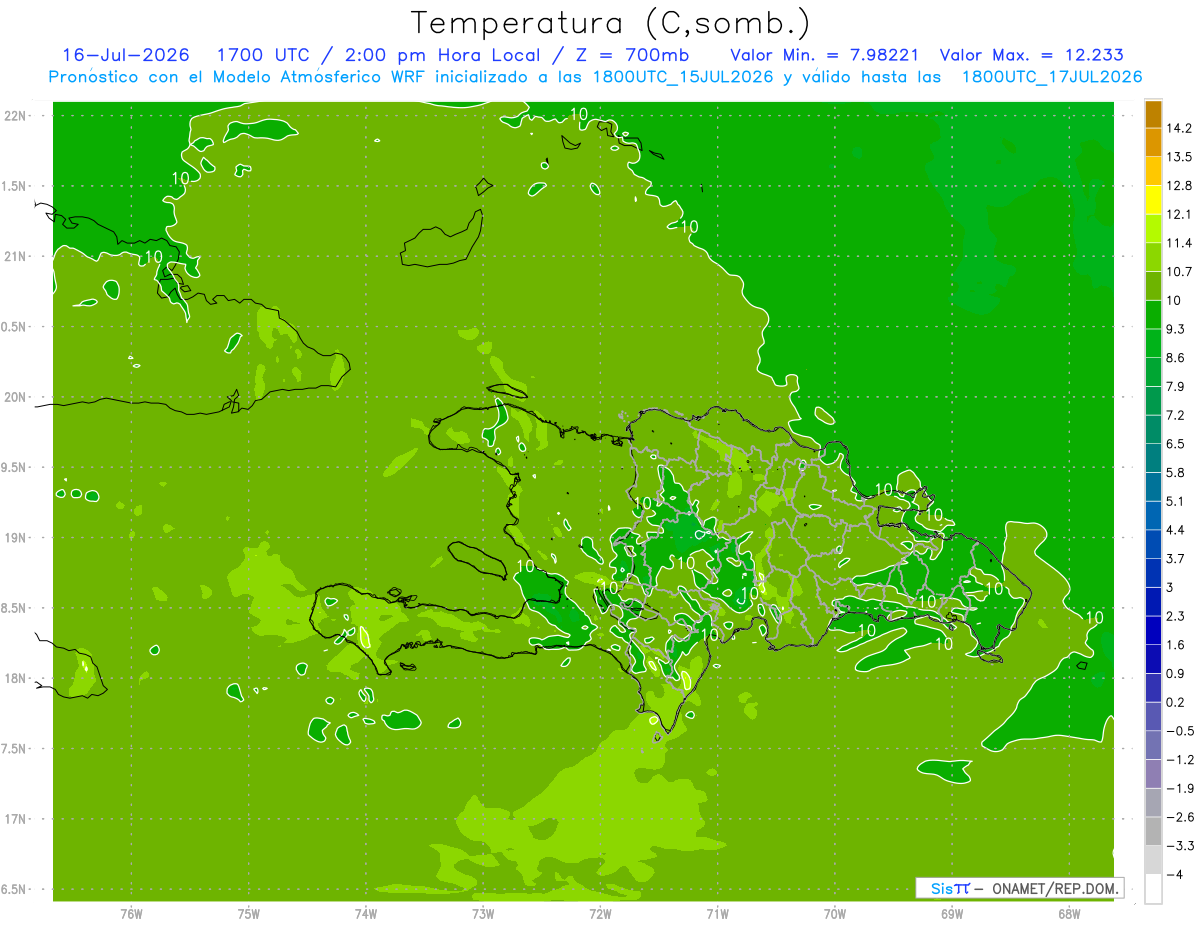Click legend value '-4'
This screenshot has height=927, width=1200.
point(1174,875)
